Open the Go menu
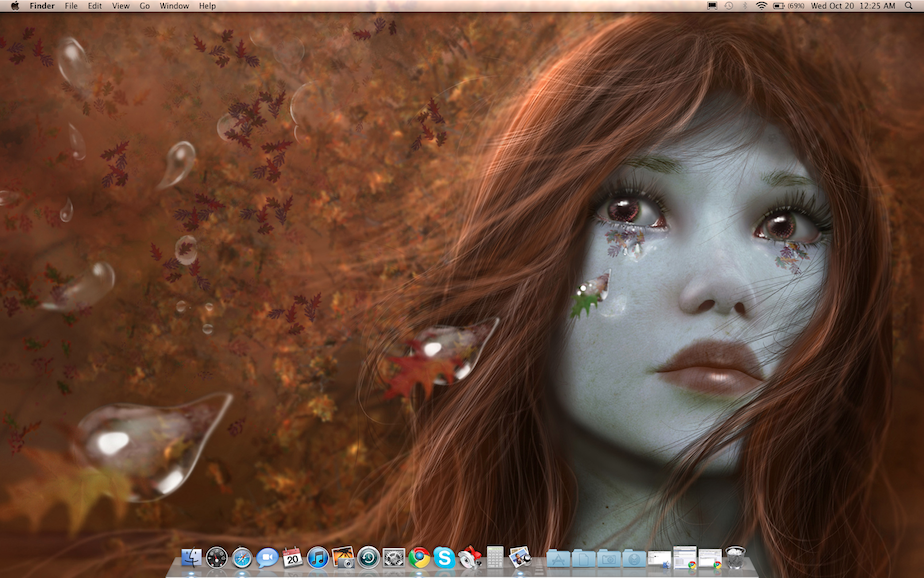Viewport: 924px width, 578px height. coord(145,6)
